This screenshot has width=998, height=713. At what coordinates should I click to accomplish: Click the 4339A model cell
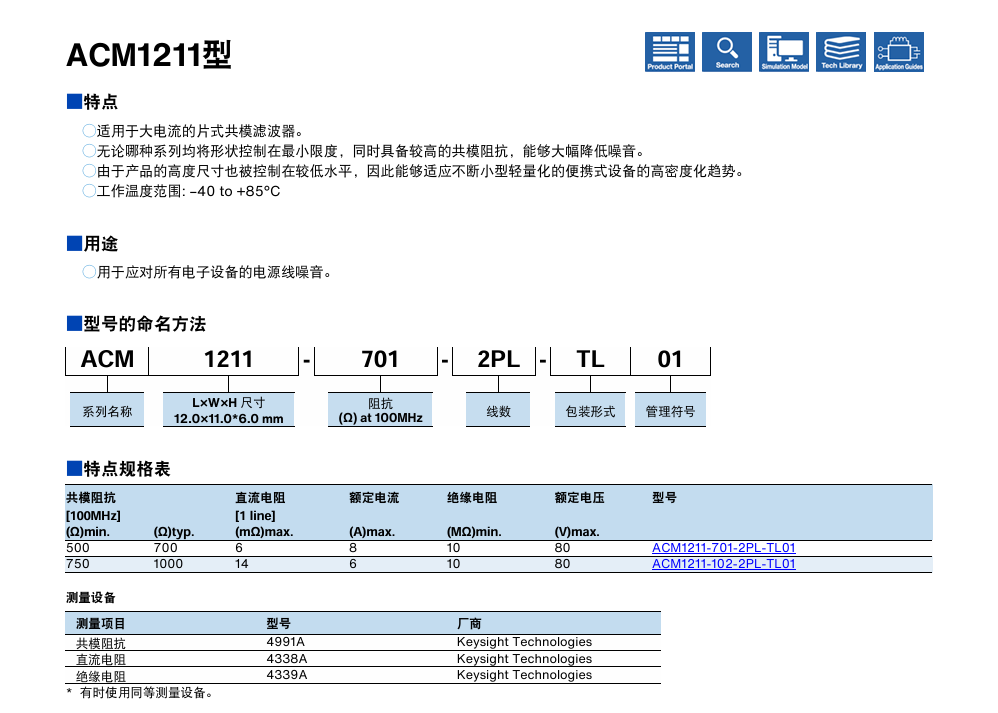coord(286,675)
